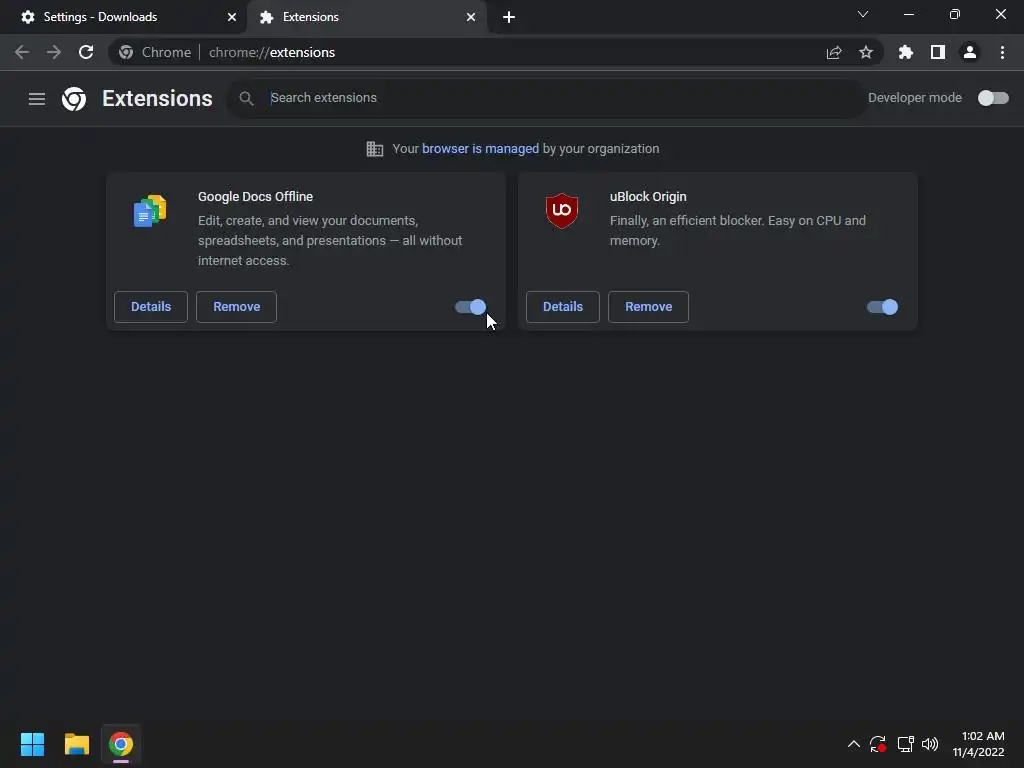Click the 'Developer mode' label

[915, 98]
